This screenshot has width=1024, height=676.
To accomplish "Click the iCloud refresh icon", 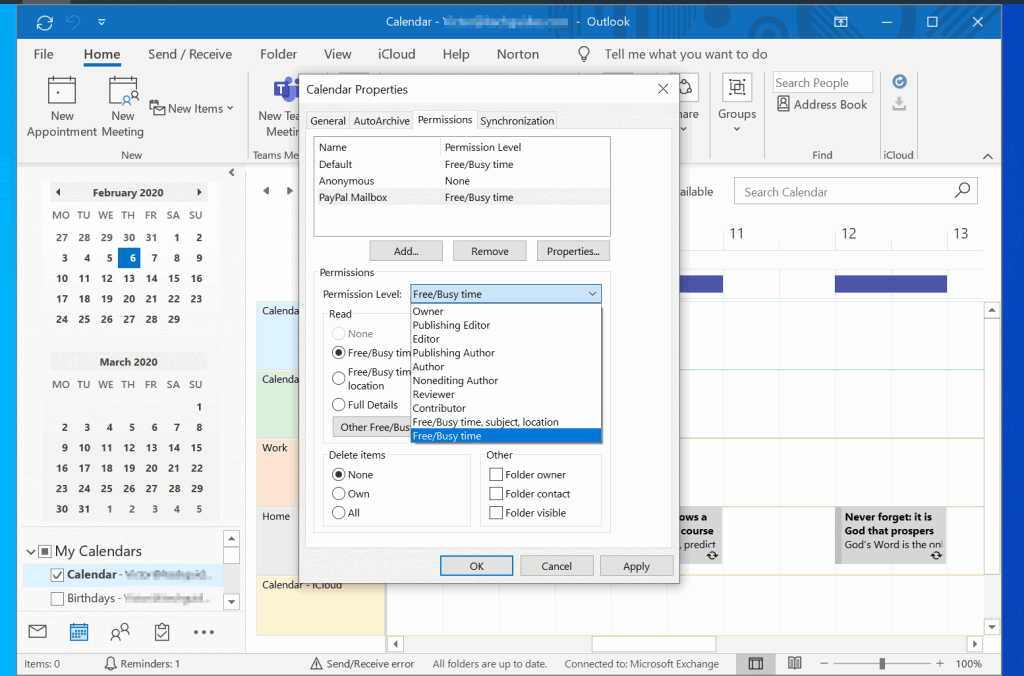I will coord(899,81).
